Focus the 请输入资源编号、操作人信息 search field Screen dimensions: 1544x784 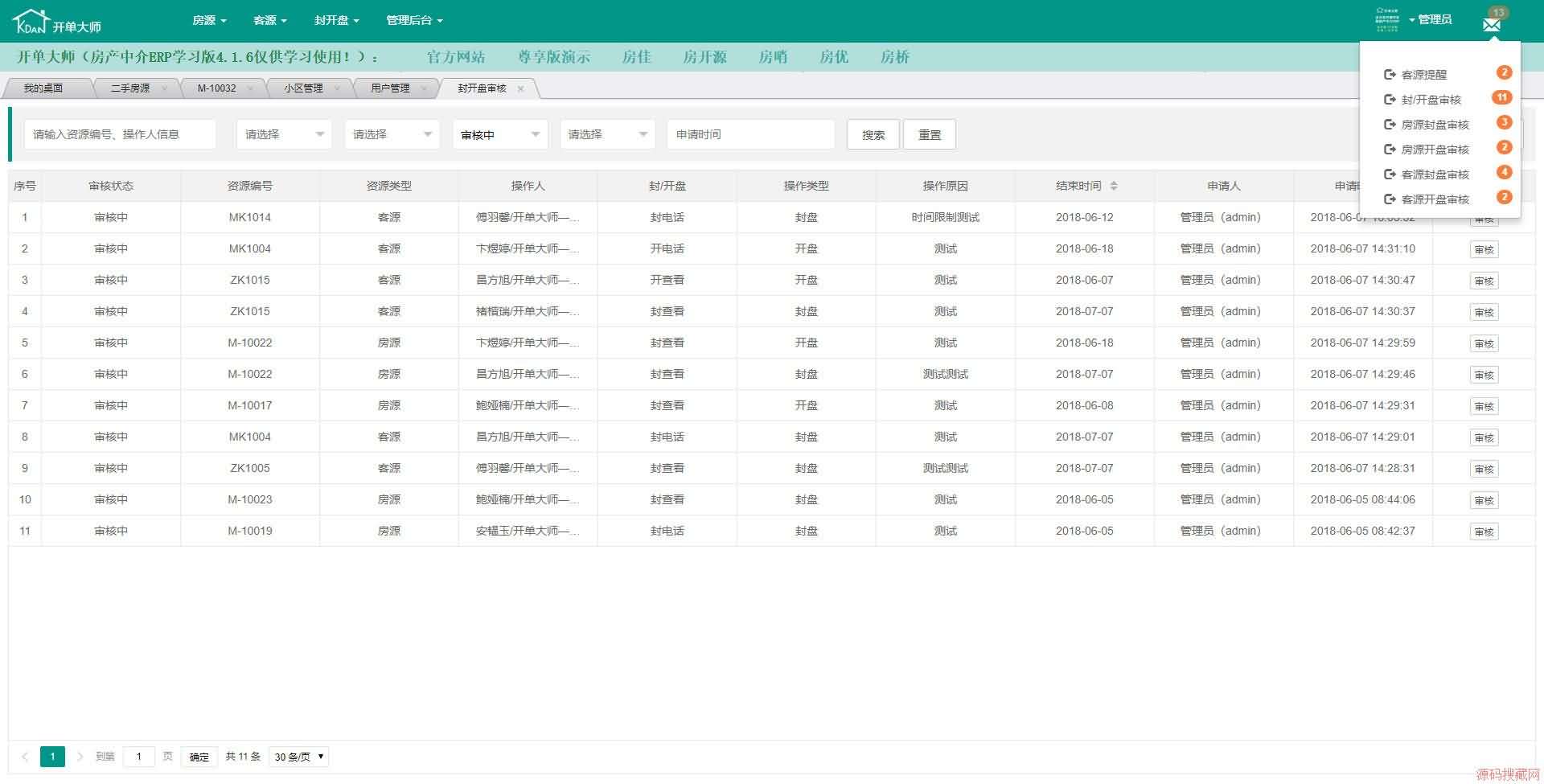coord(120,134)
